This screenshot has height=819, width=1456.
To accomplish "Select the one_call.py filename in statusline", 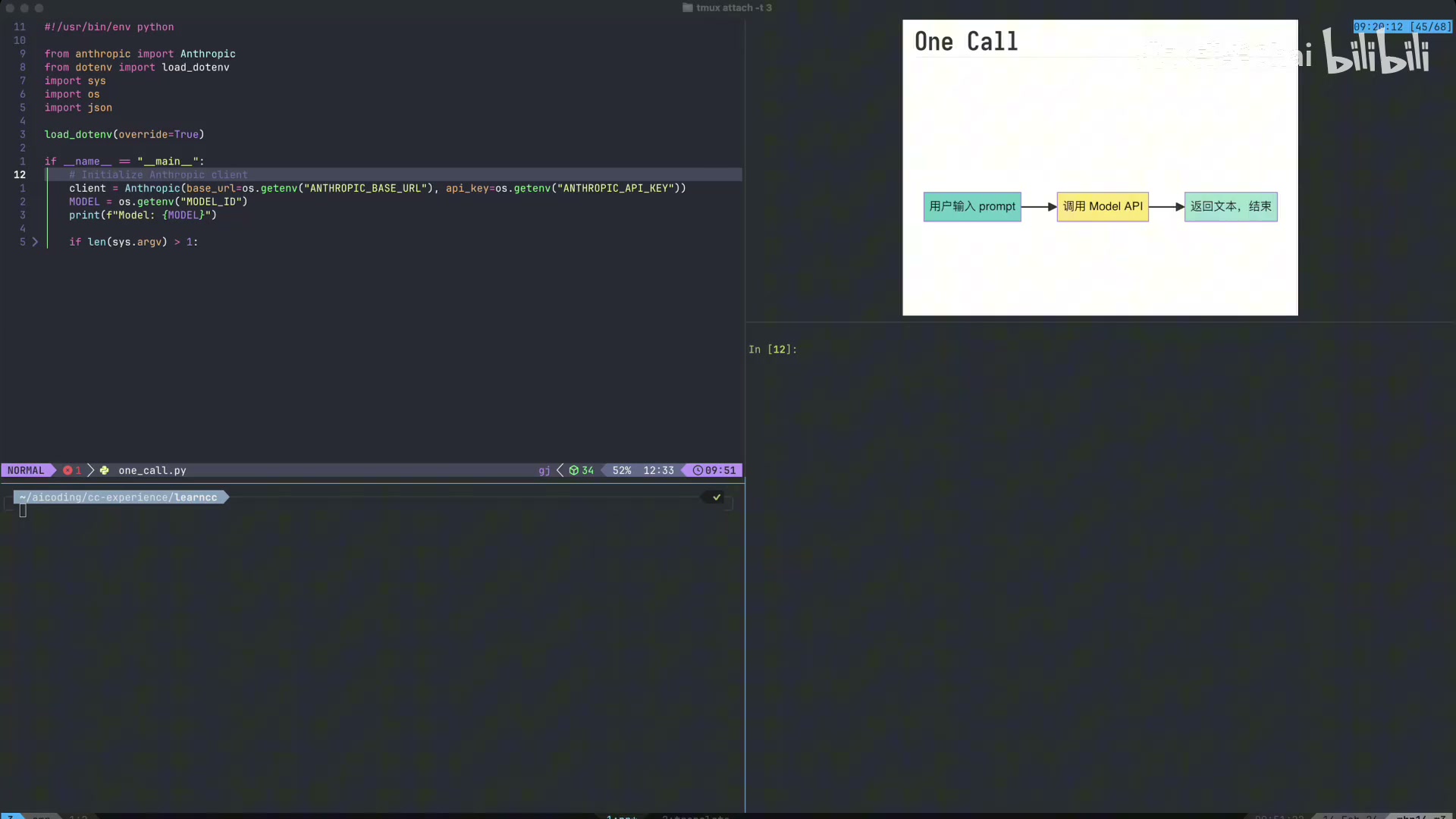I will tap(152, 470).
